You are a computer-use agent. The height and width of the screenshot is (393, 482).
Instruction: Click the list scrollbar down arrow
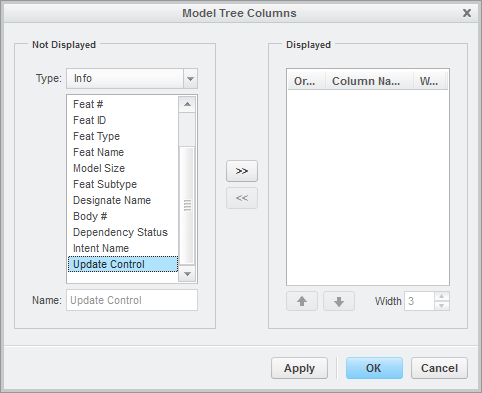click(187, 274)
